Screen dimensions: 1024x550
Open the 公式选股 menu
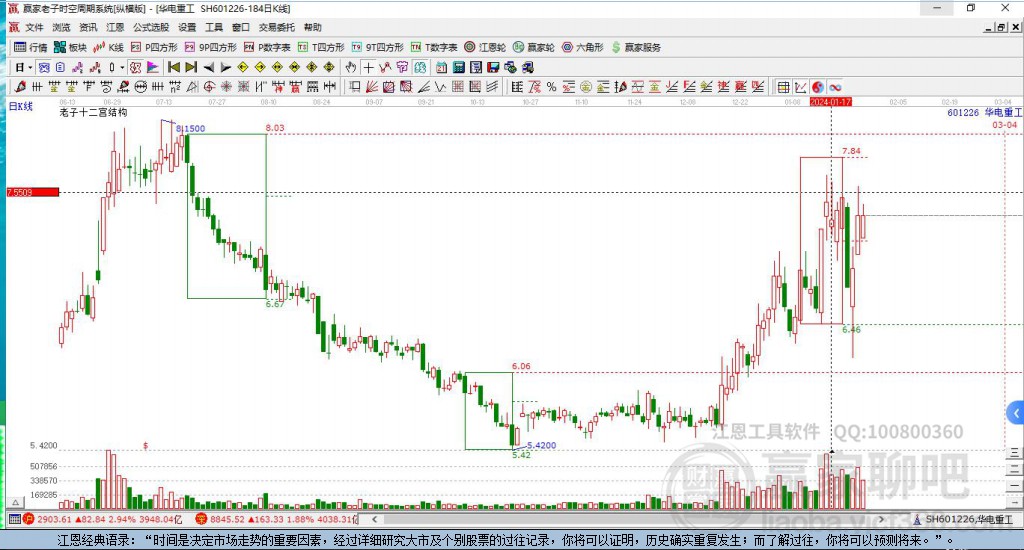[x=151, y=27]
